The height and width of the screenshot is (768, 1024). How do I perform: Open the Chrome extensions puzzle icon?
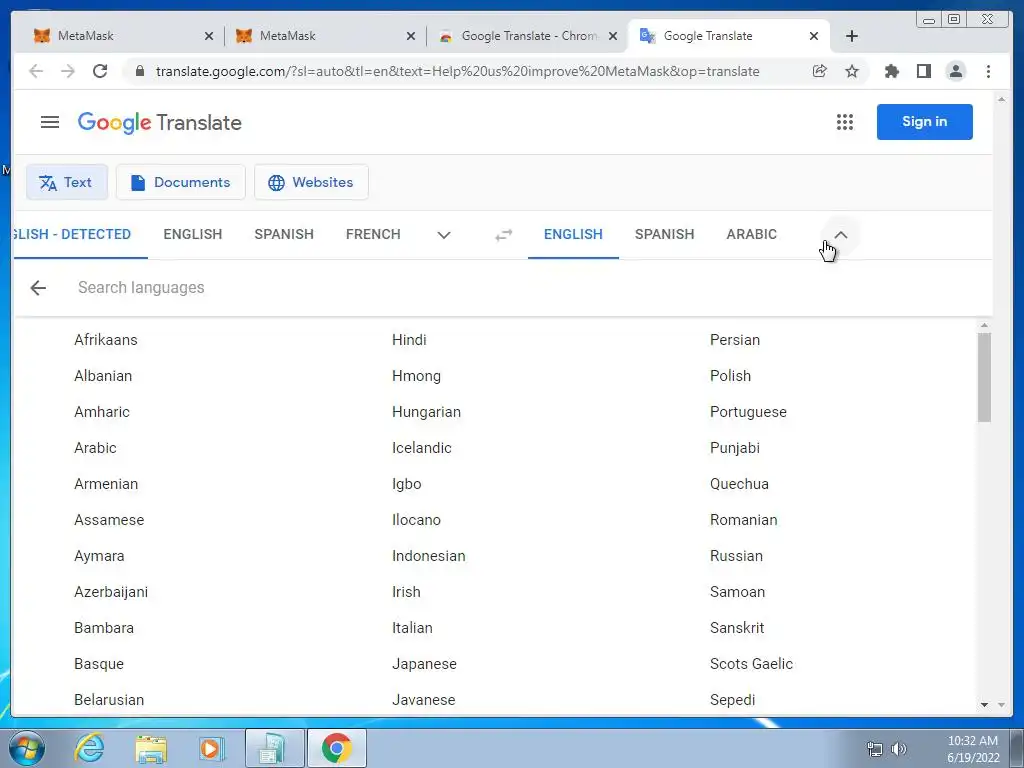pos(891,71)
